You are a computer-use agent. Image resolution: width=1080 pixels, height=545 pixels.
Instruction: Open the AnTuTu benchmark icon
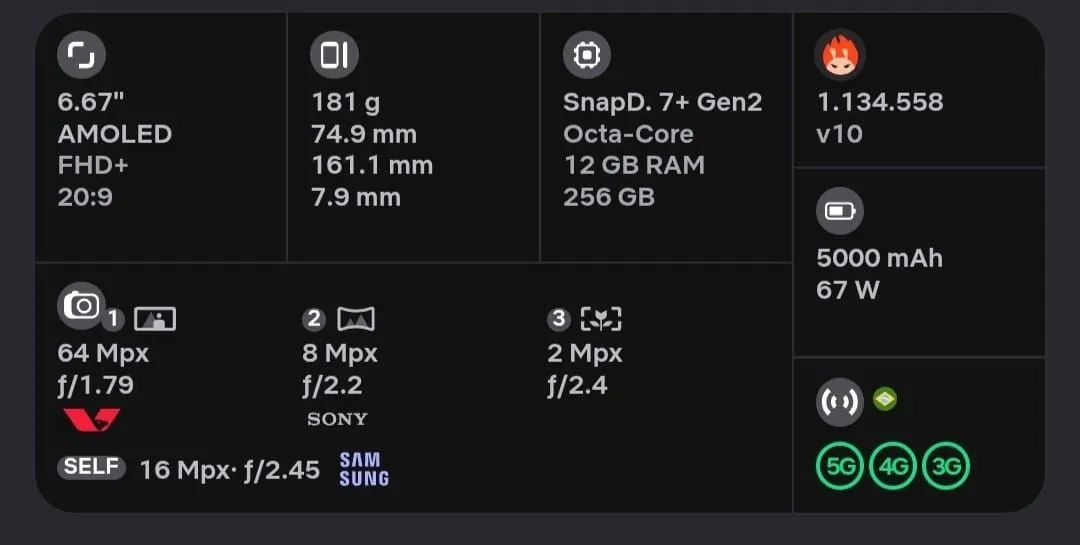(x=840, y=54)
